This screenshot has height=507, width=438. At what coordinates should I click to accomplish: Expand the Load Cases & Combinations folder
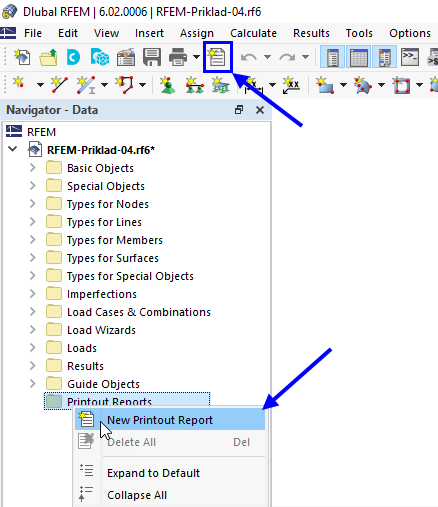32,311
